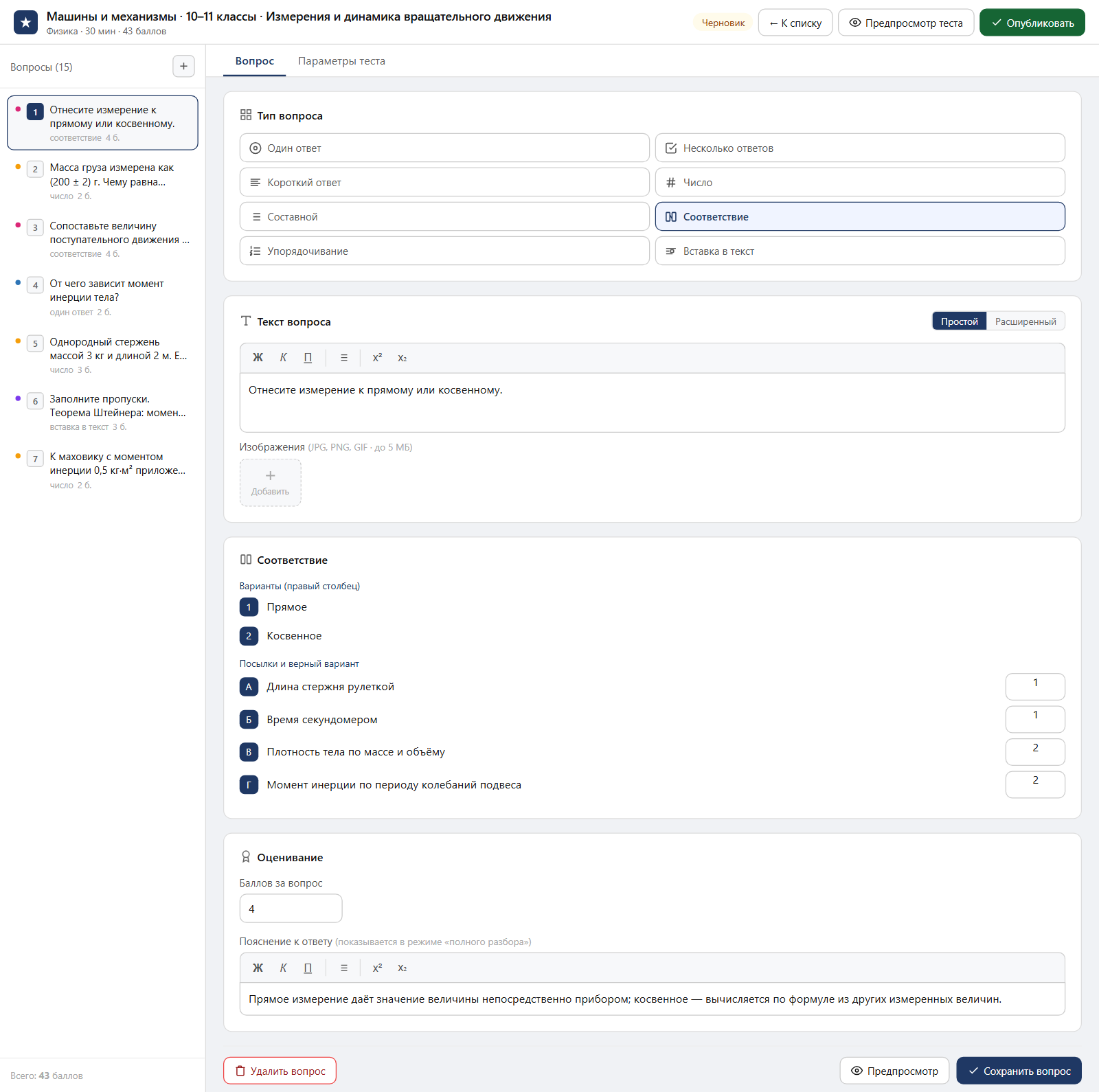Go back with К списку button
This screenshot has height=1092, width=1099.
[x=795, y=23]
